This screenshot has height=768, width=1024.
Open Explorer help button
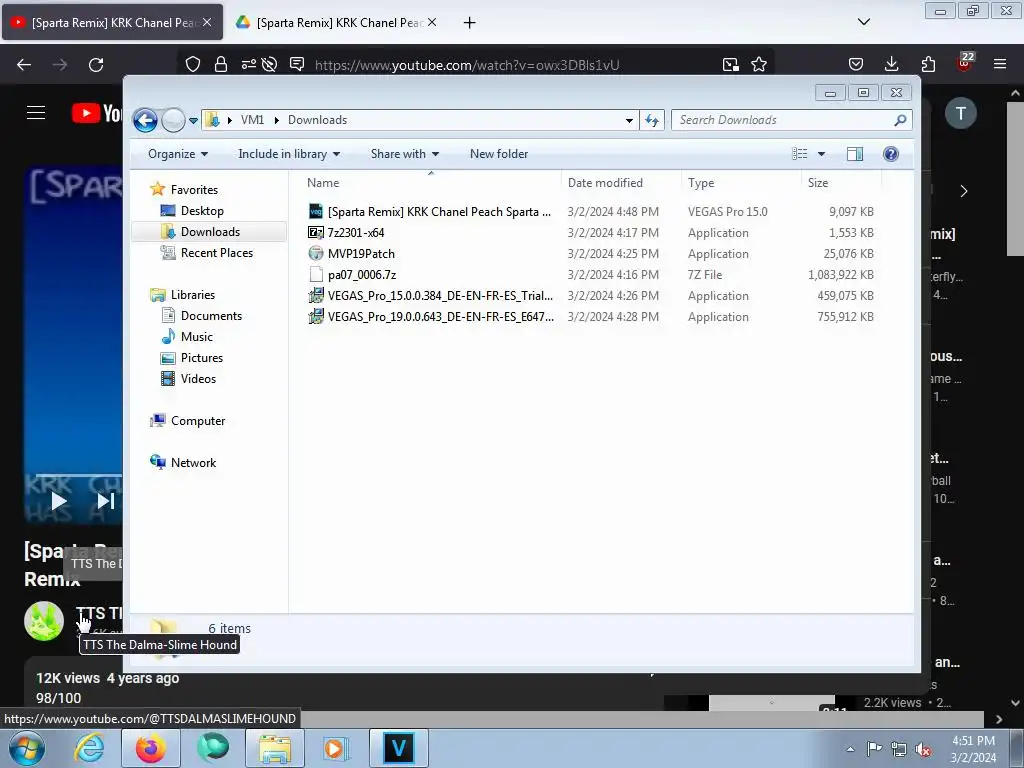tap(891, 154)
